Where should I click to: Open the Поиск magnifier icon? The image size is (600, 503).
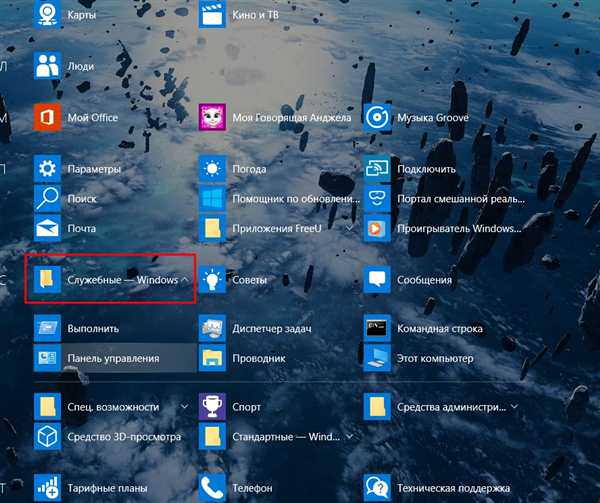point(47,199)
